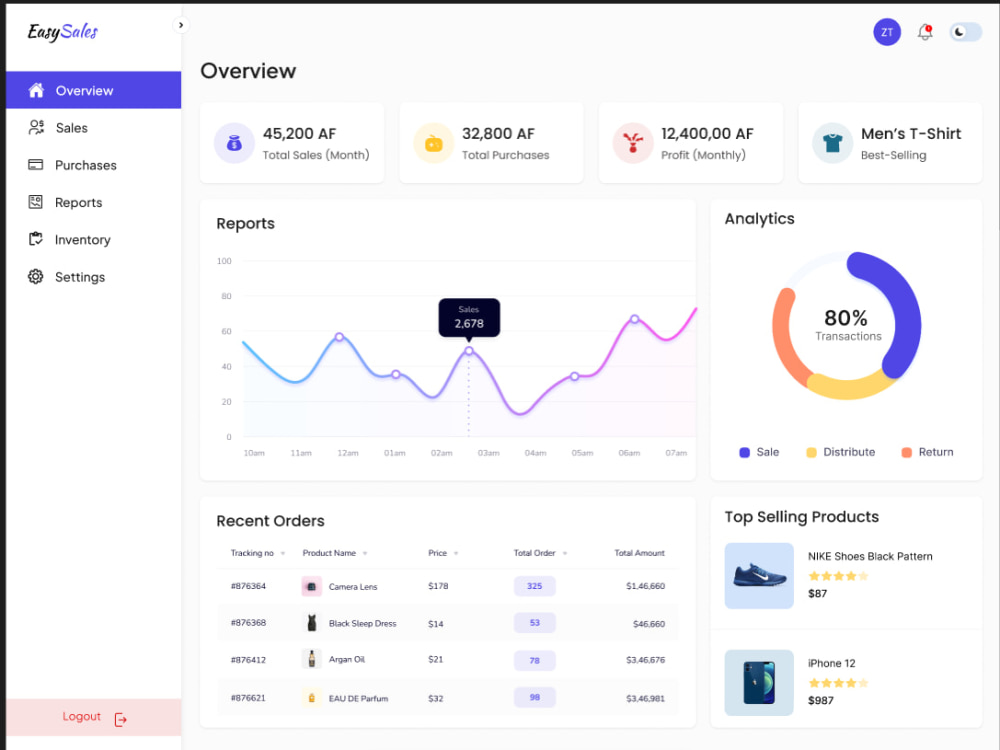Click NIKE Shoes Black Pattern title
This screenshot has width=1000, height=750.
coord(870,556)
